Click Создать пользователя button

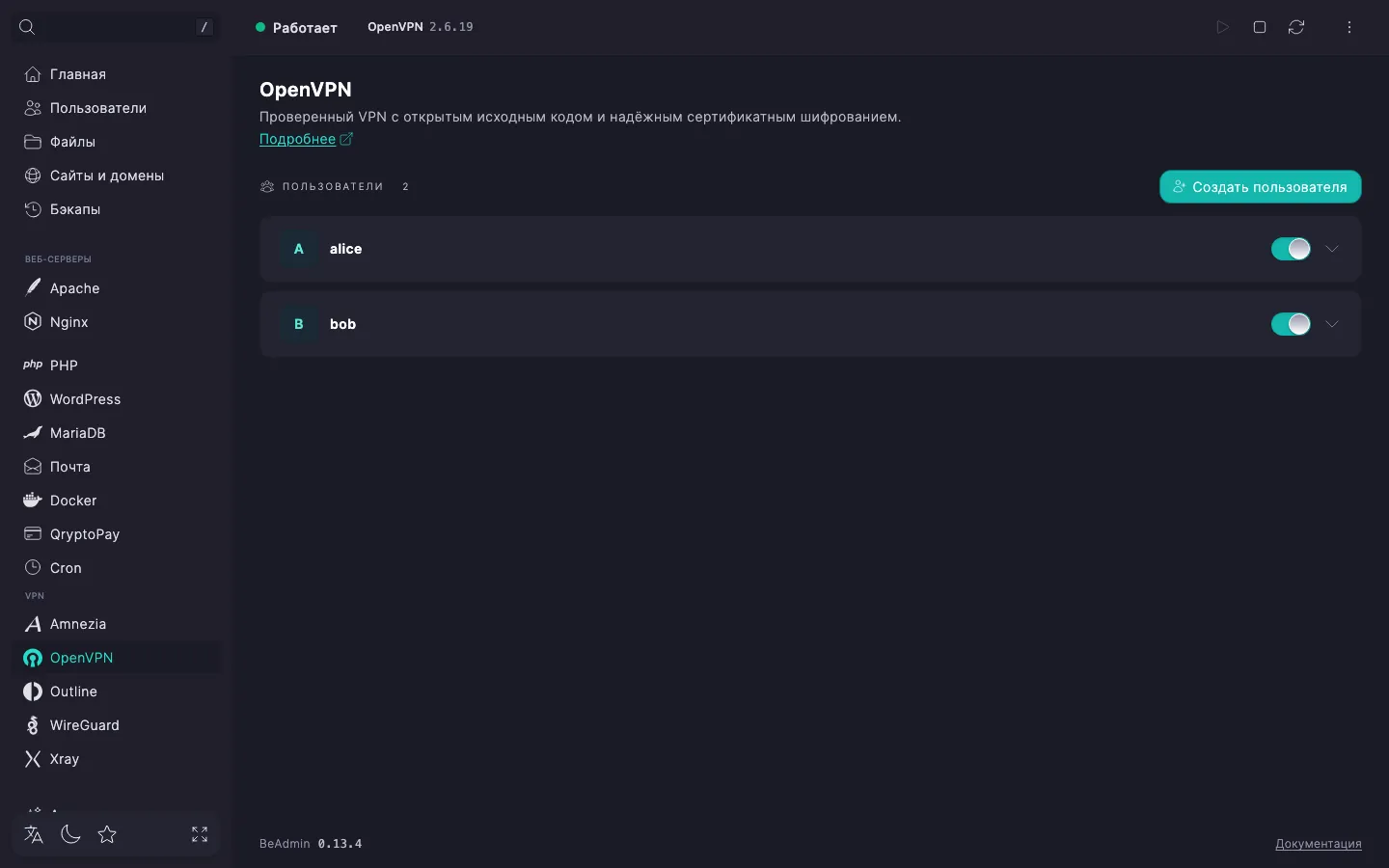tap(1260, 187)
